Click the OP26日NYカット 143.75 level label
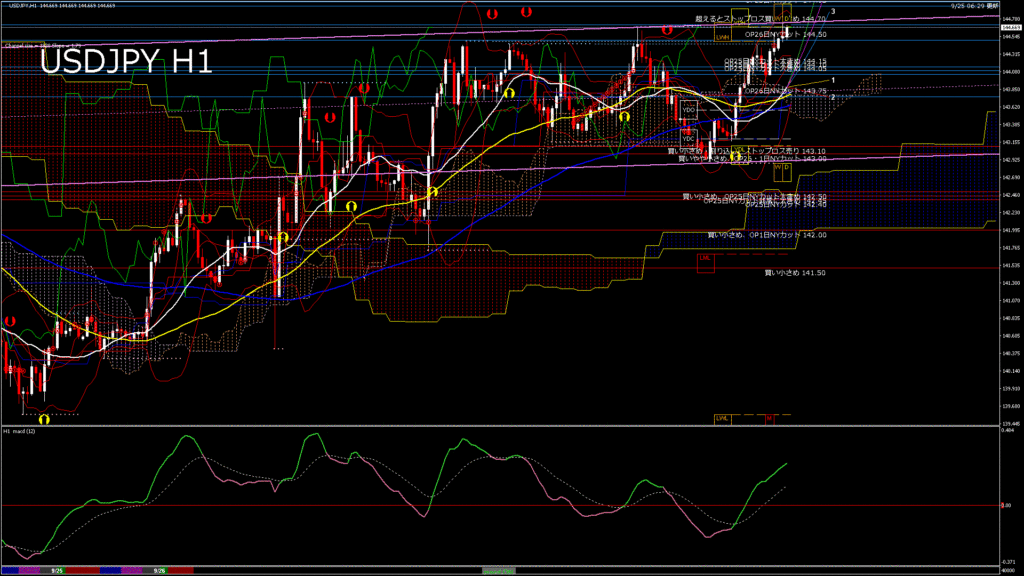The height and width of the screenshot is (576, 1024). tap(786, 91)
